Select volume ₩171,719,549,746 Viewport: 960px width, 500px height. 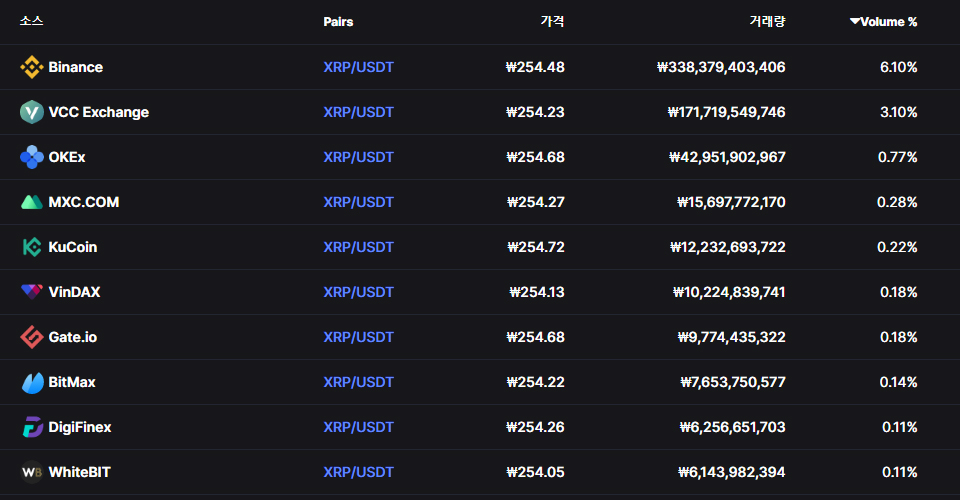click(x=727, y=112)
